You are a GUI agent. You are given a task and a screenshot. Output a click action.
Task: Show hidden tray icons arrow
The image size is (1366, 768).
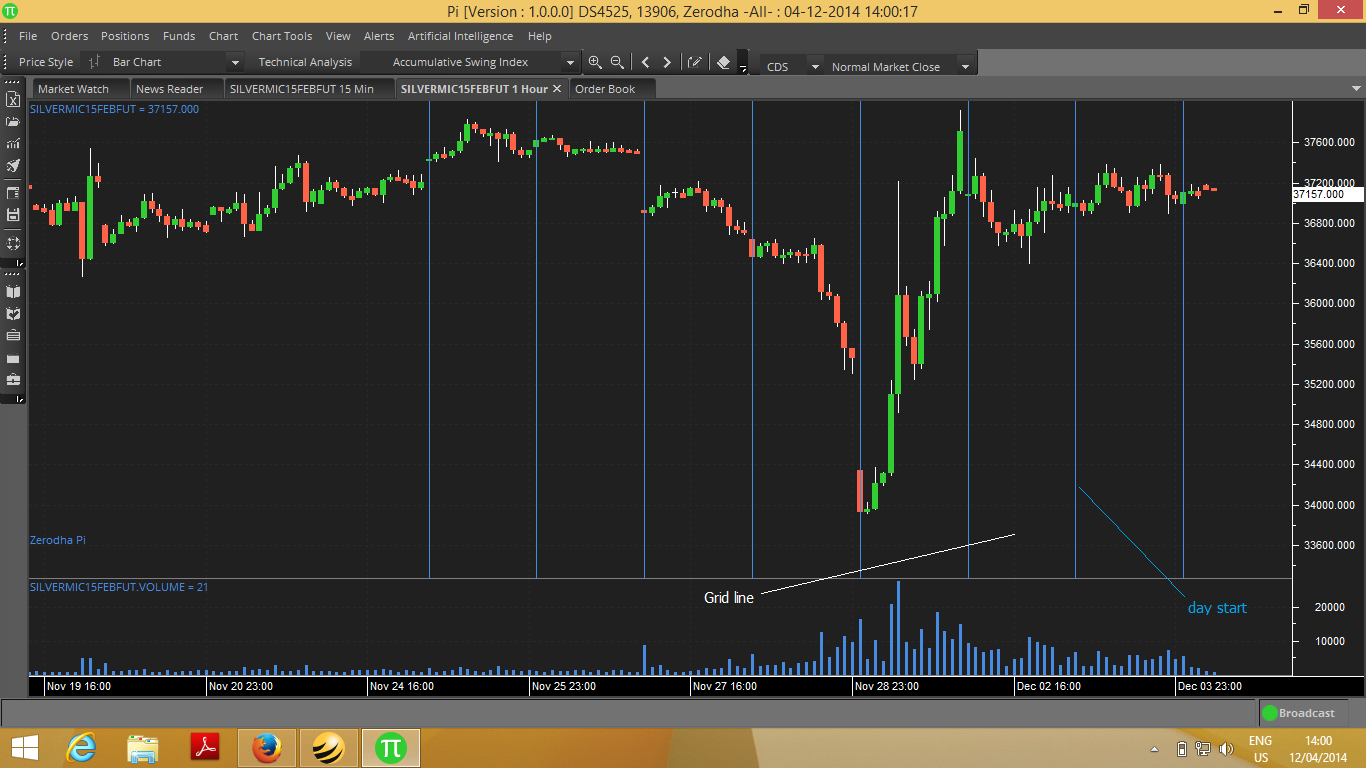[x=1156, y=748]
